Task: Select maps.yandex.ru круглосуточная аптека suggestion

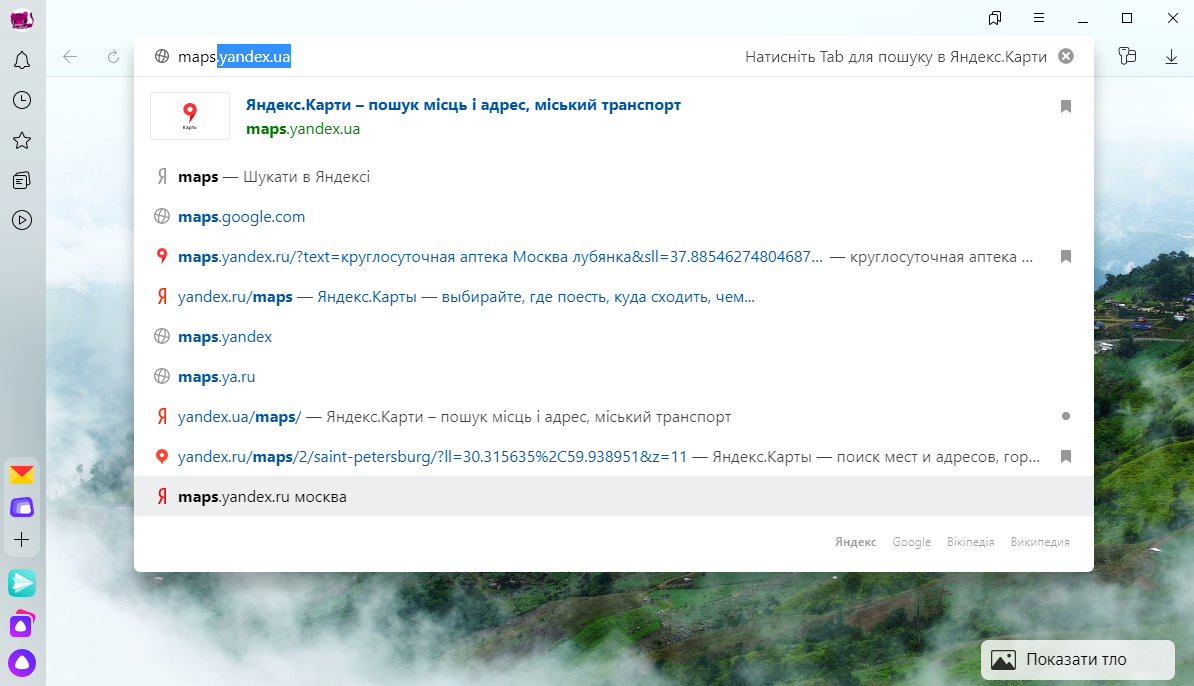Action: point(614,257)
